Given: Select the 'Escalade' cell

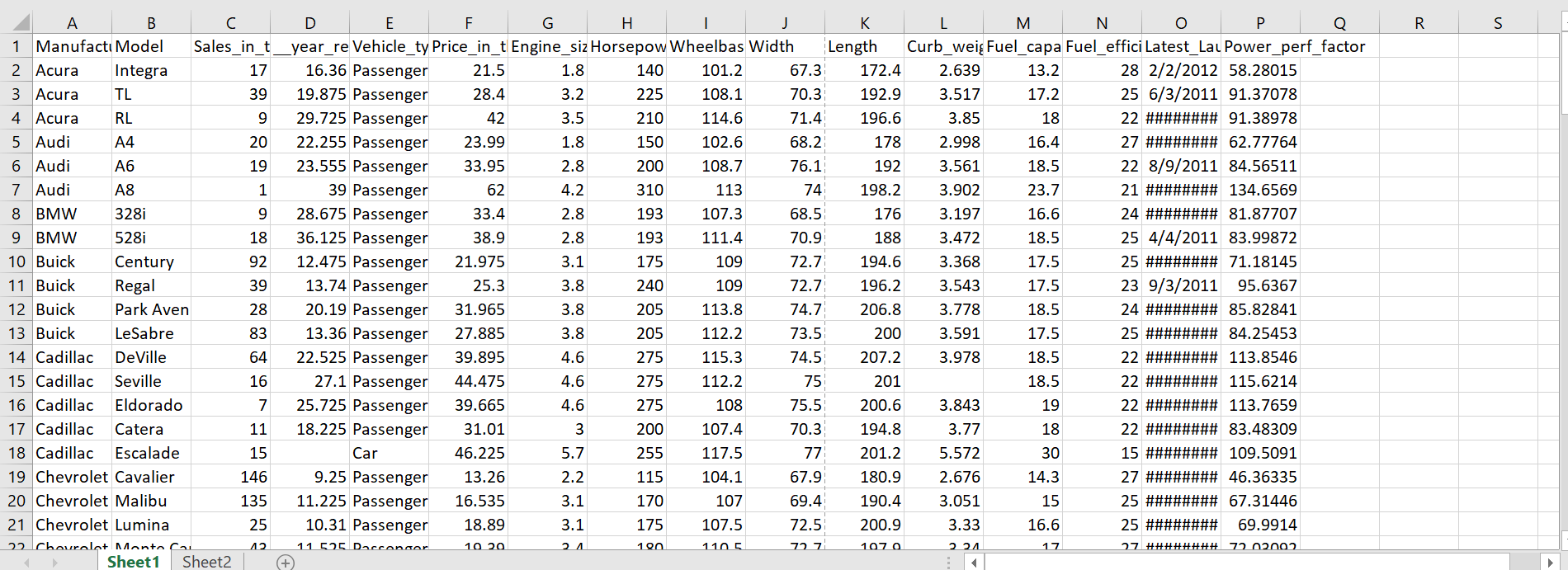Looking at the screenshot, I should (151, 453).
